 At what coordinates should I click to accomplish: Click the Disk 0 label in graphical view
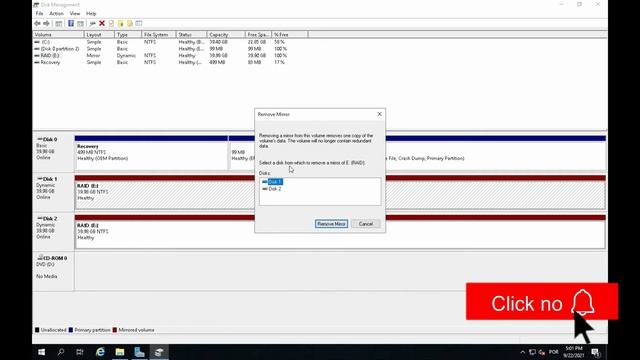pos(50,139)
